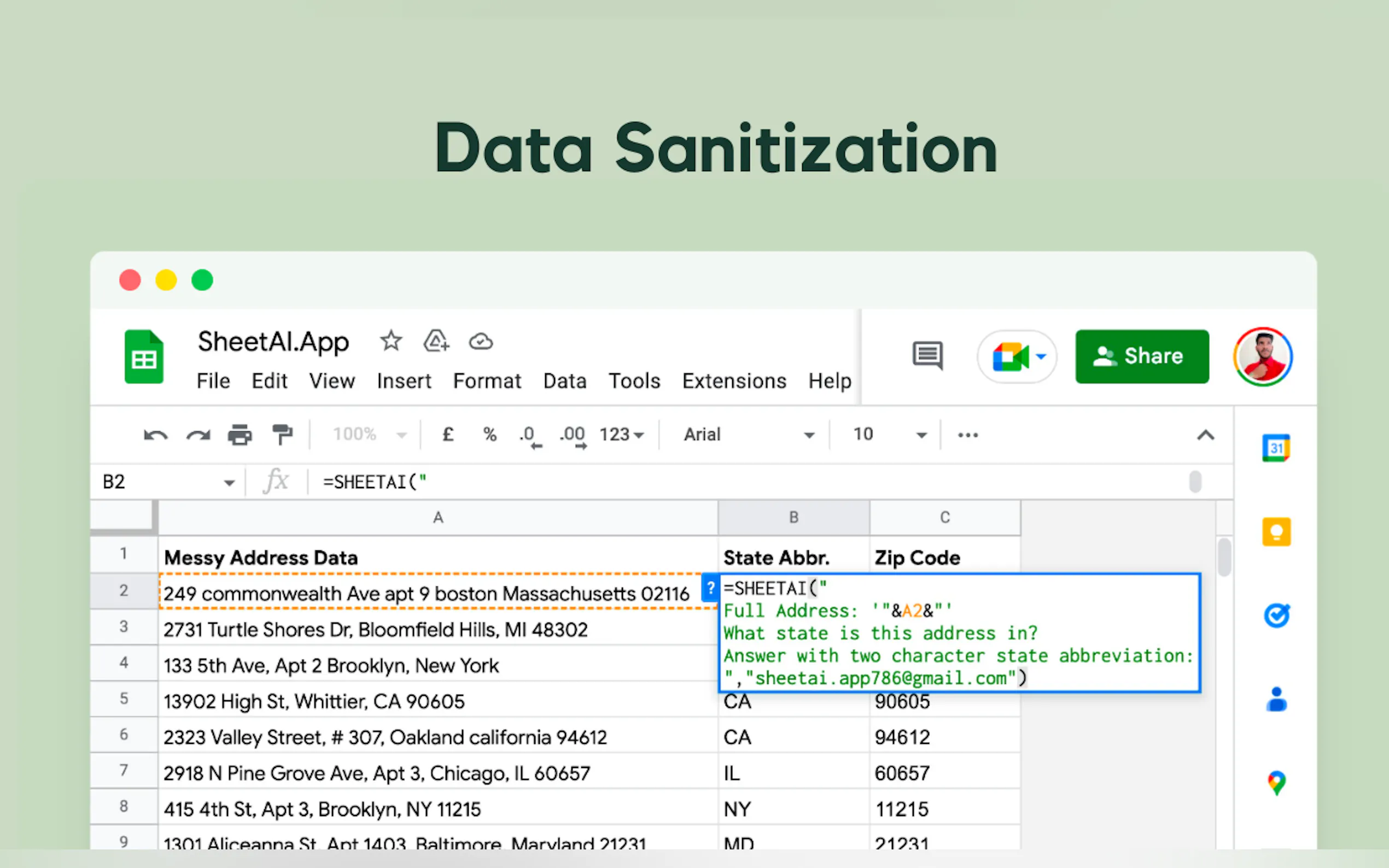The image size is (1389, 868).
Task: Collapse the toolbar with chevron arrow
Action: 1205,435
